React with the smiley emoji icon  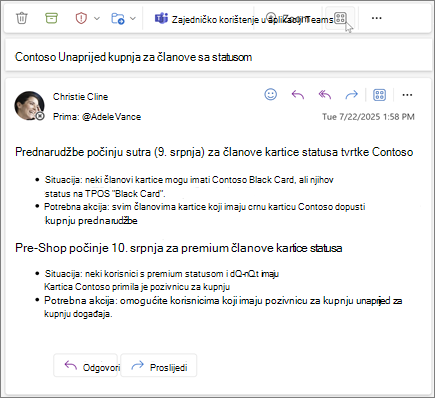pyautogui.click(x=271, y=95)
